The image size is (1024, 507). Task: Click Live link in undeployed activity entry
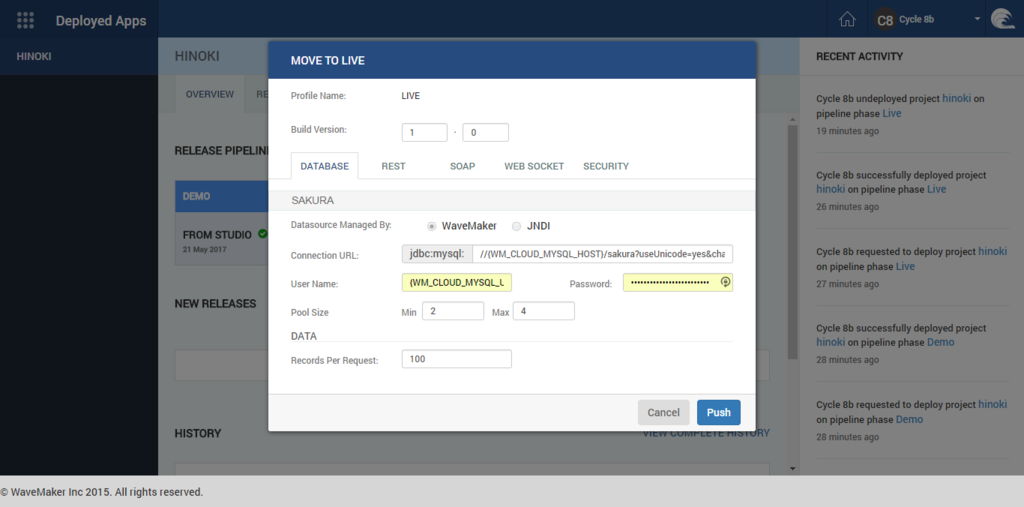891,113
